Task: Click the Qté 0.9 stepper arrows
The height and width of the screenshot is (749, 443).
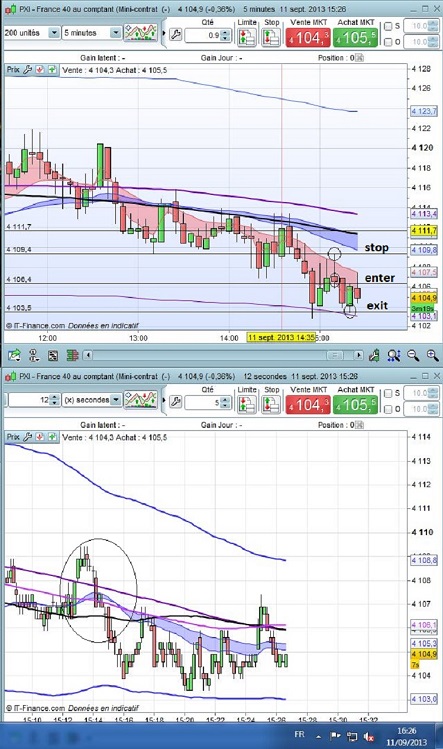Action: click(226, 35)
